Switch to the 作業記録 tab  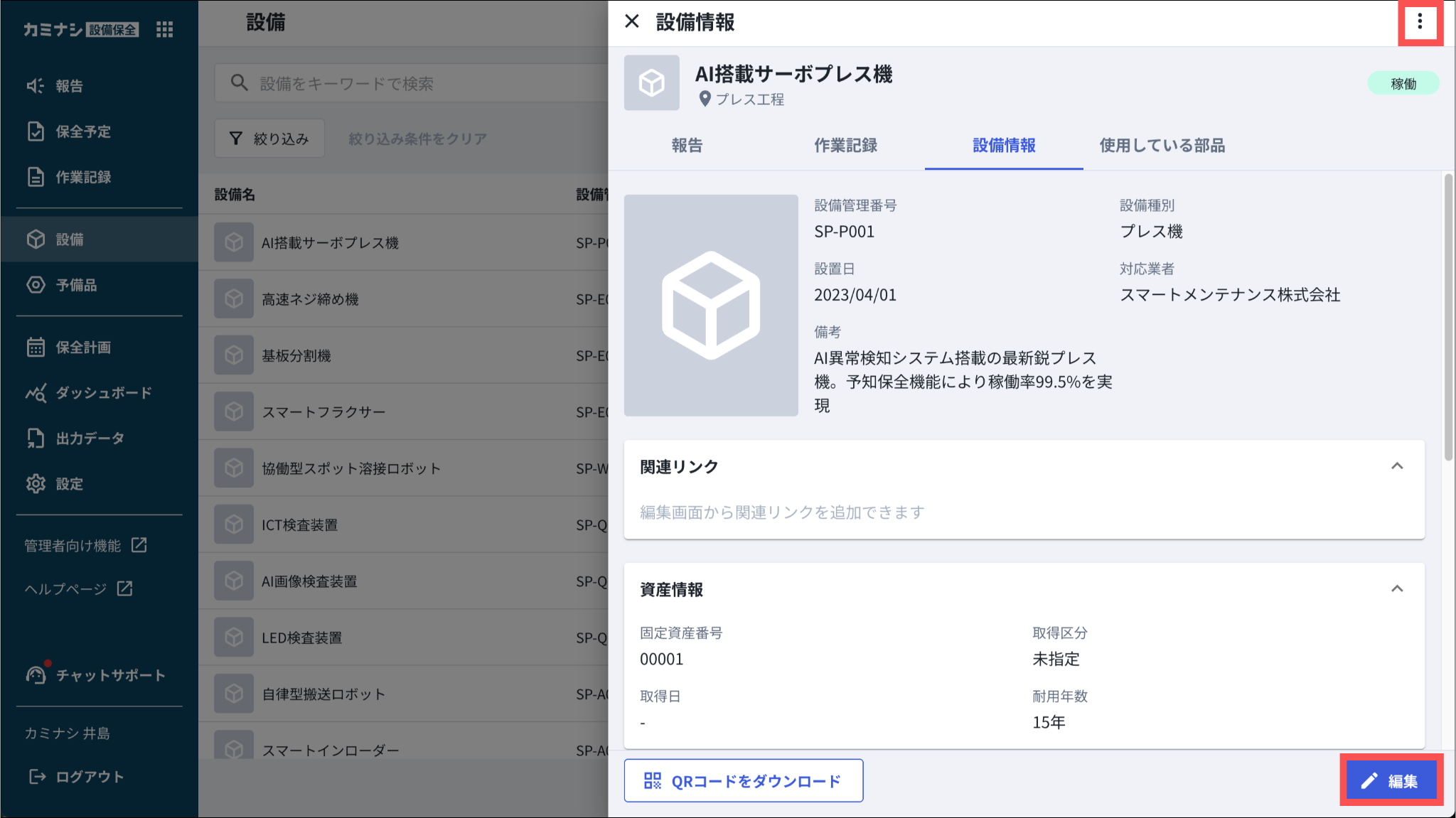pos(845,146)
